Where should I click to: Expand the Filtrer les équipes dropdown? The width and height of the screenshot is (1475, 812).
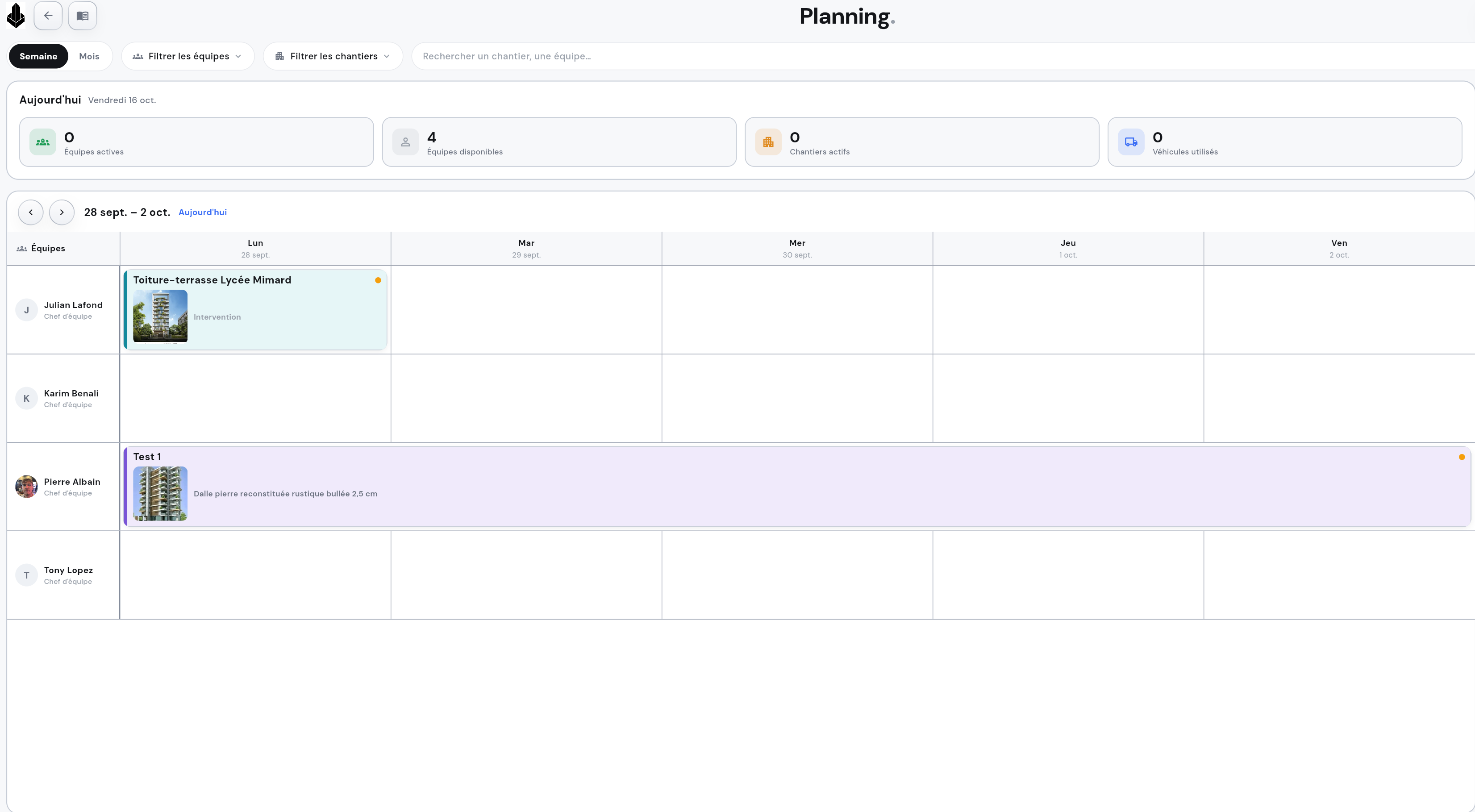coord(188,56)
